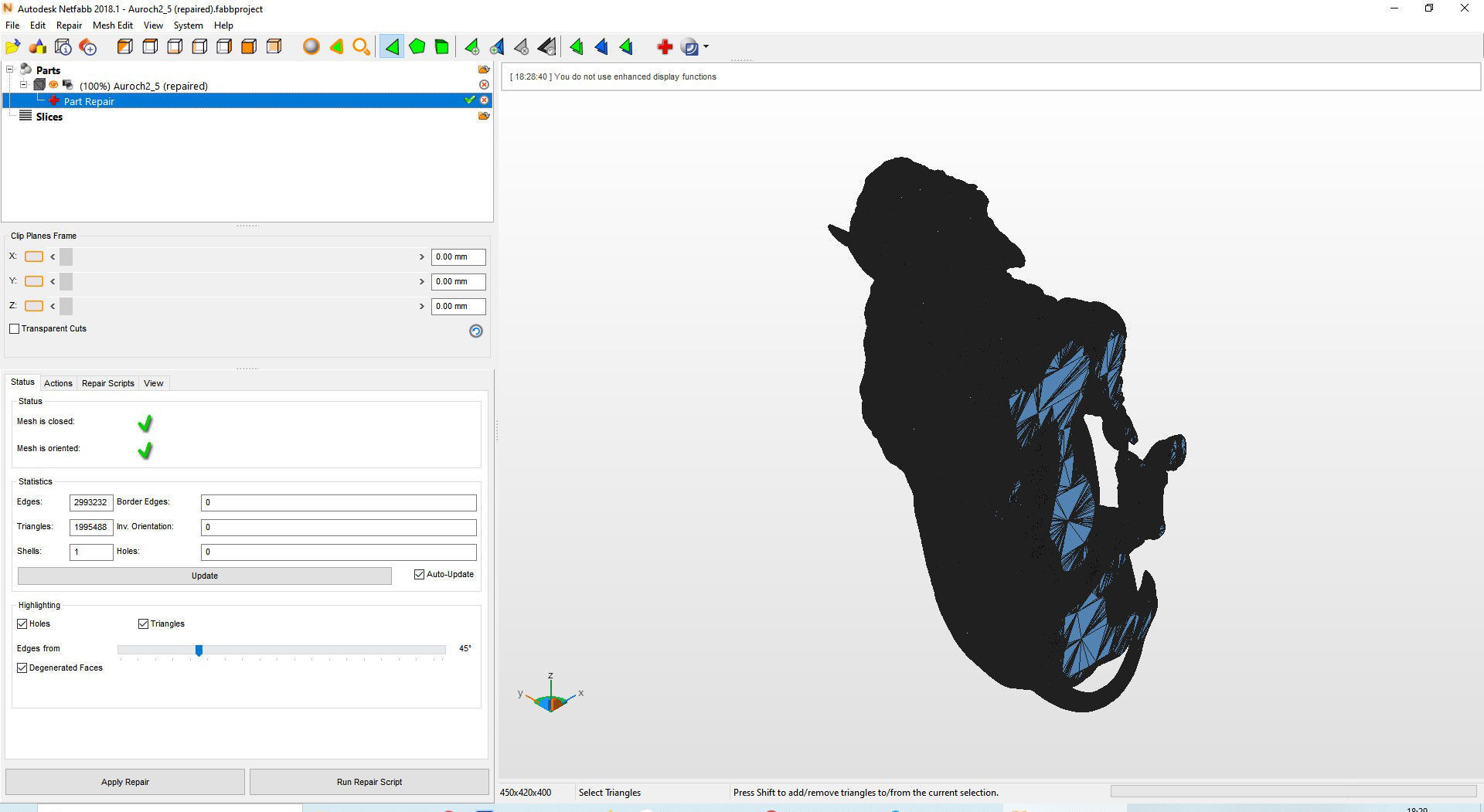1484x812 pixels.
Task: Click the red X on Part Repair row
Action: pos(485,100)
